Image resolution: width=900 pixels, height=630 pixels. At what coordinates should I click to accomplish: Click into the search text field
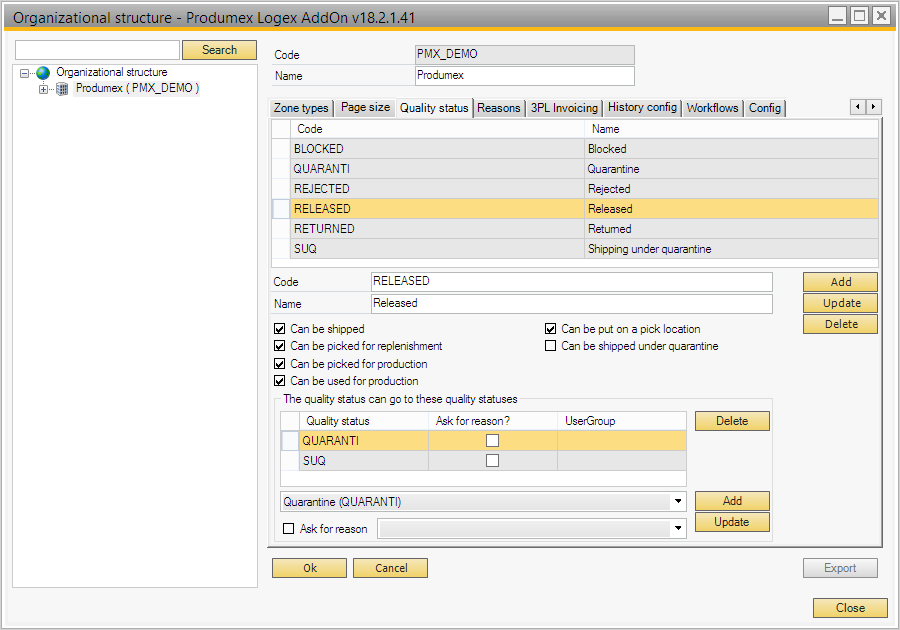click(x=97, y=50)
